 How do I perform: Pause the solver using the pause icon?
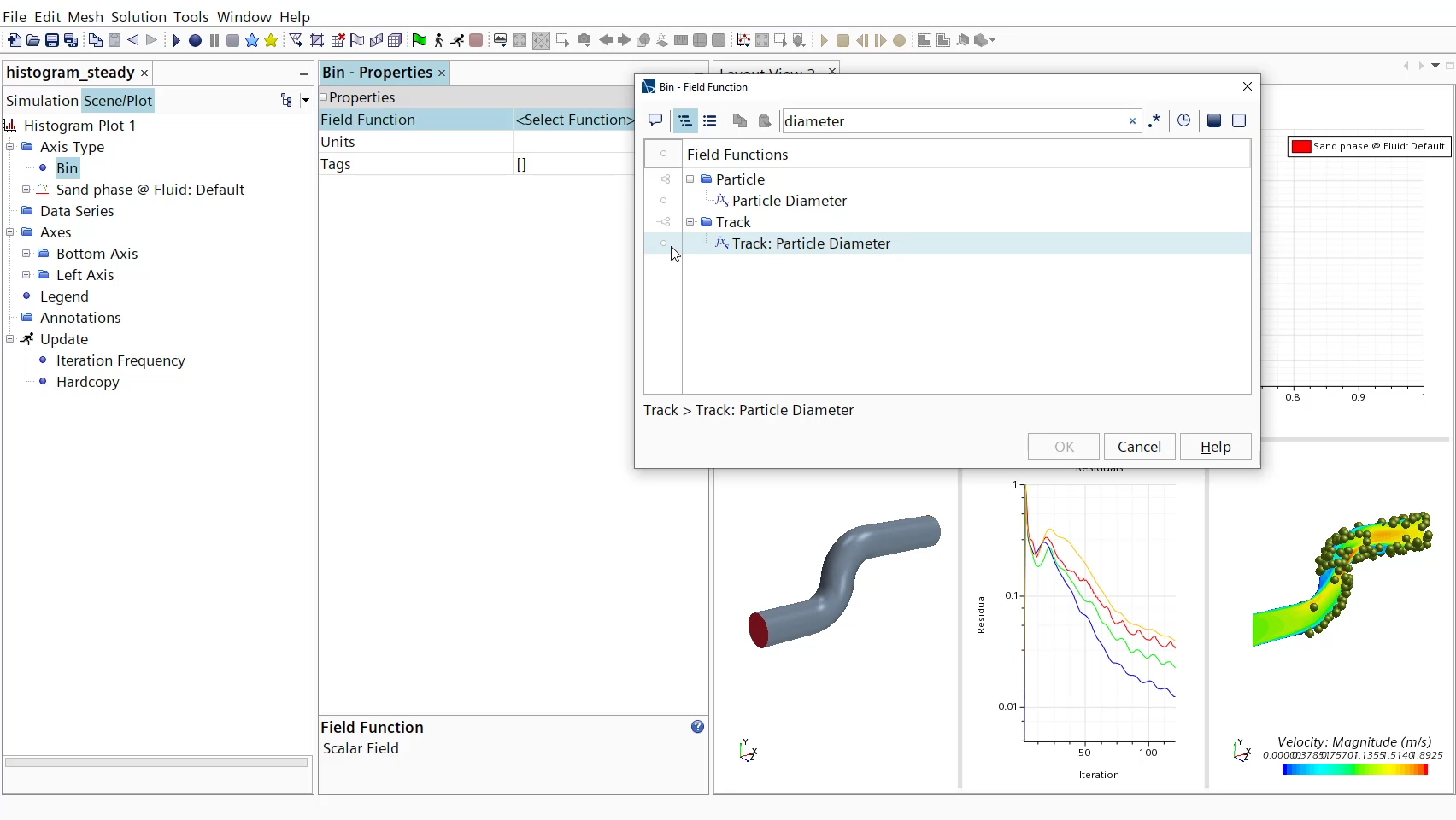coord(214,40)
